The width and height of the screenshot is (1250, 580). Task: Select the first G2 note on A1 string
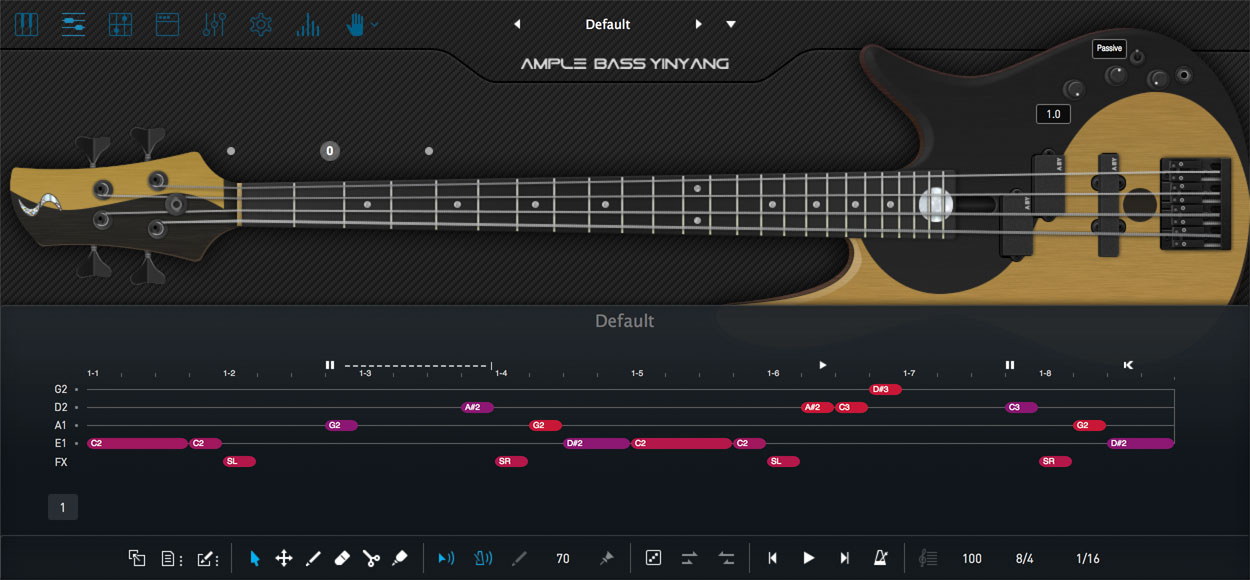(341, 425)
